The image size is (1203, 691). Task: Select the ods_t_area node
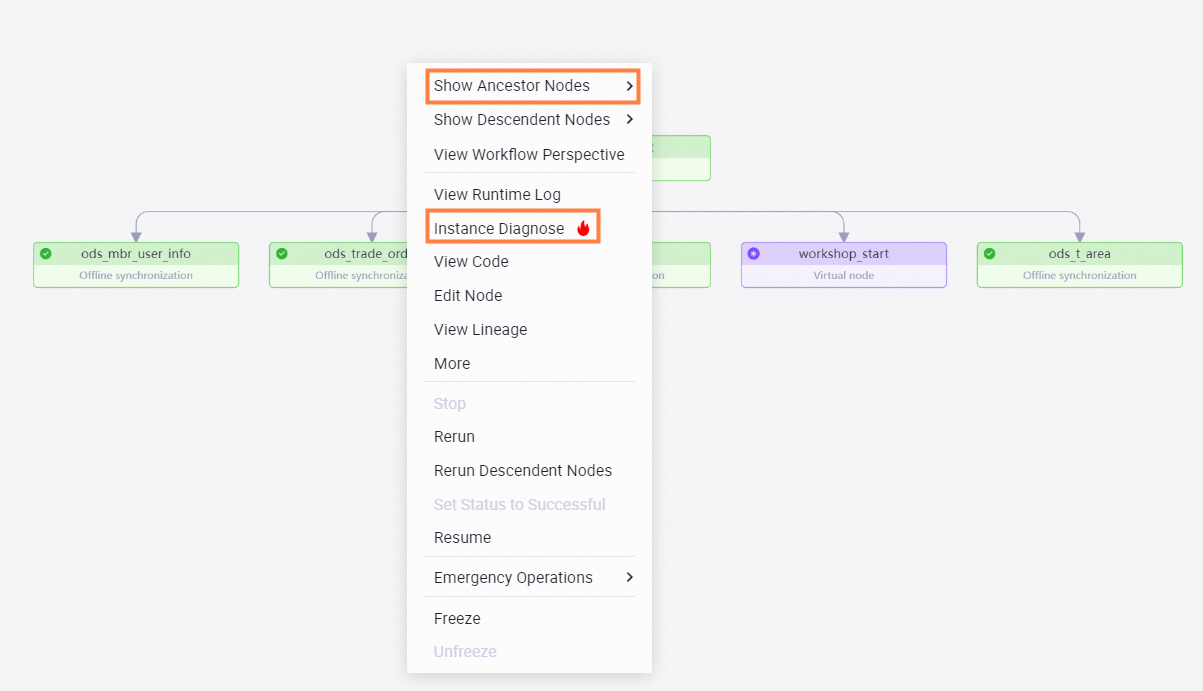point(1080,265)
